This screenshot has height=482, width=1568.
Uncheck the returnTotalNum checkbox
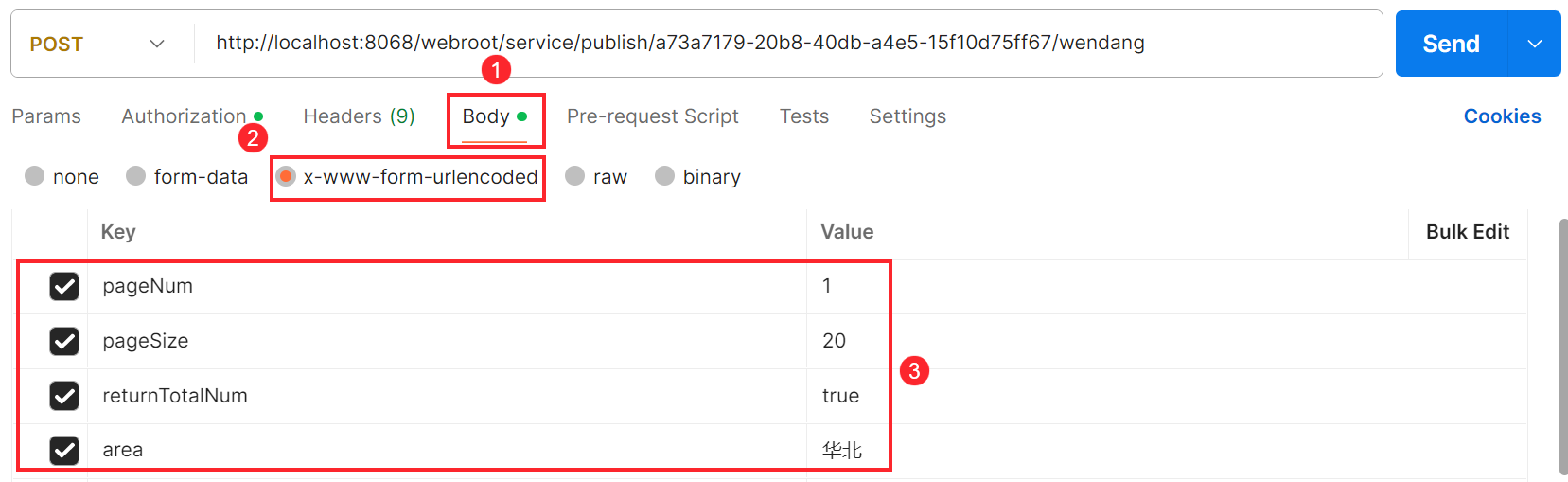[x=64, y=396]
